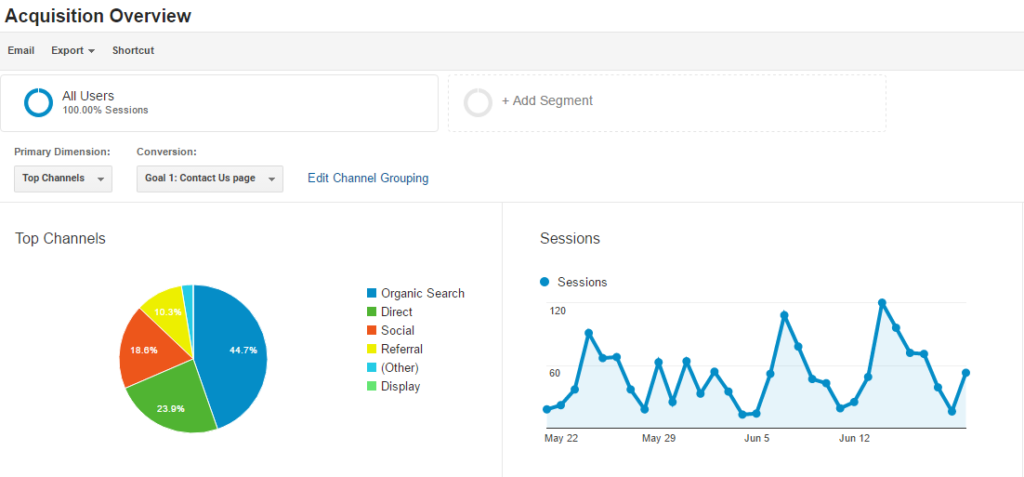Screen dimensions: 1024x477
Task: Click the Email toolbar option
Action: coord(21,50)
